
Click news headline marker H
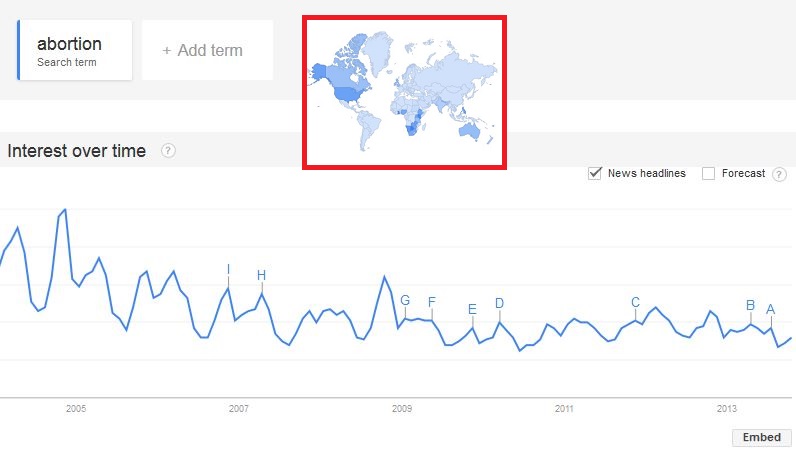click(x=261, y=275)
